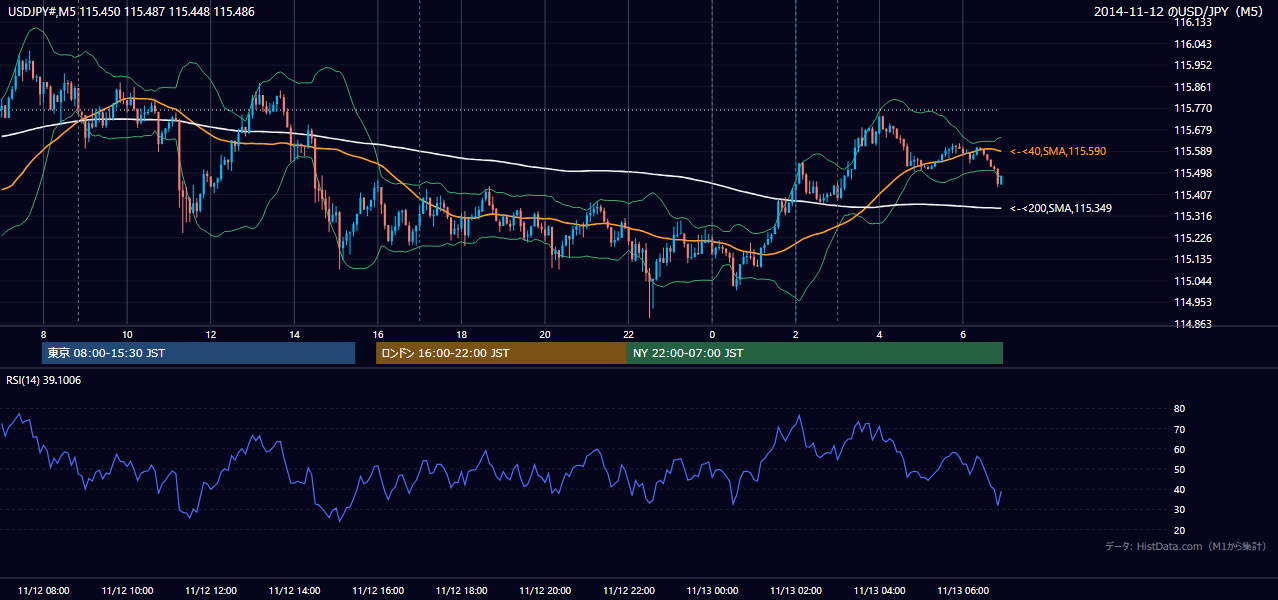1278x600 pixels.
Task: Click the HistData.com data source note
Action: pos(1185,546)
